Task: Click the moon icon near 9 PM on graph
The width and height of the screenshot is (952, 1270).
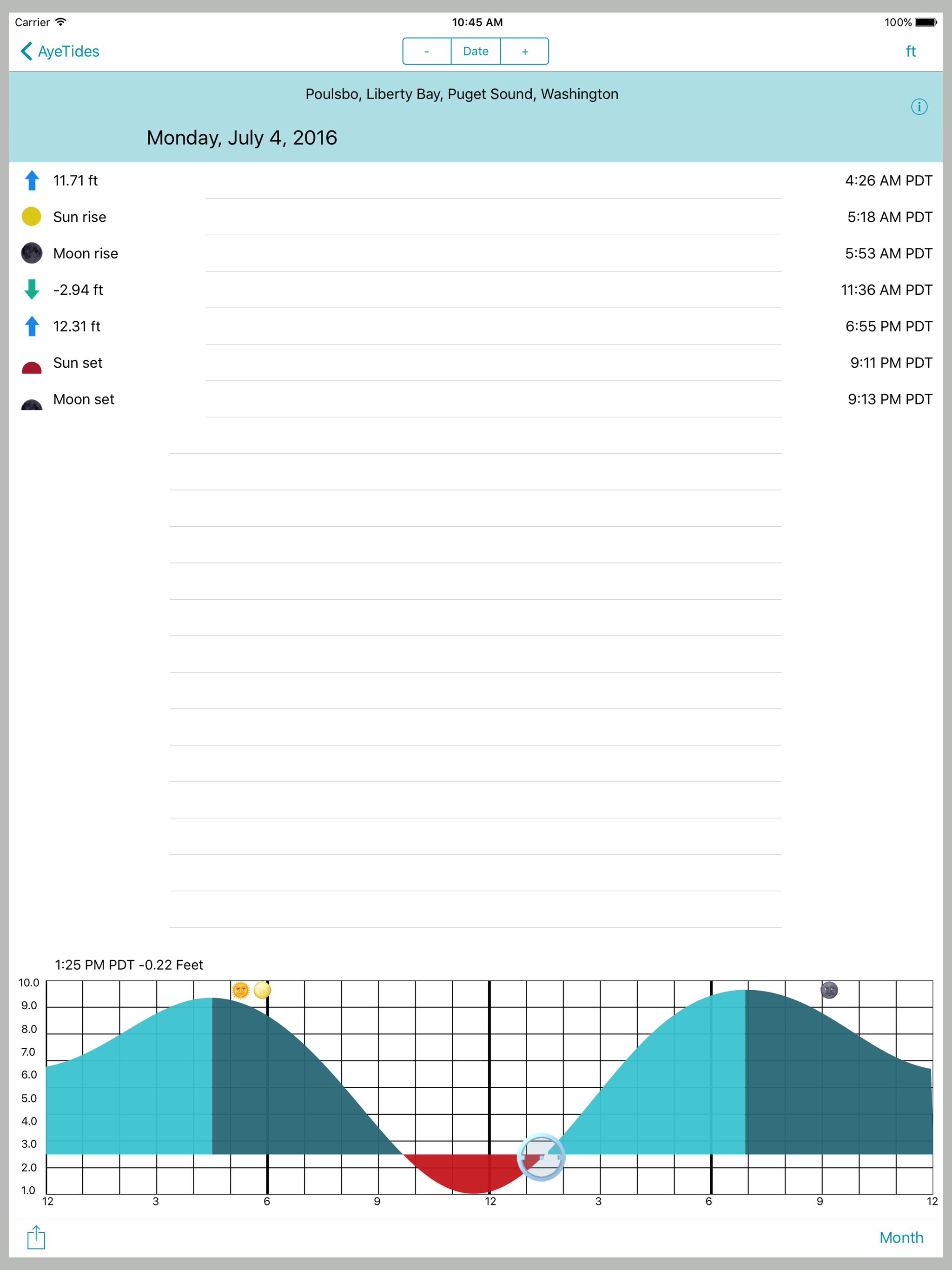Action: click(829, 990)
